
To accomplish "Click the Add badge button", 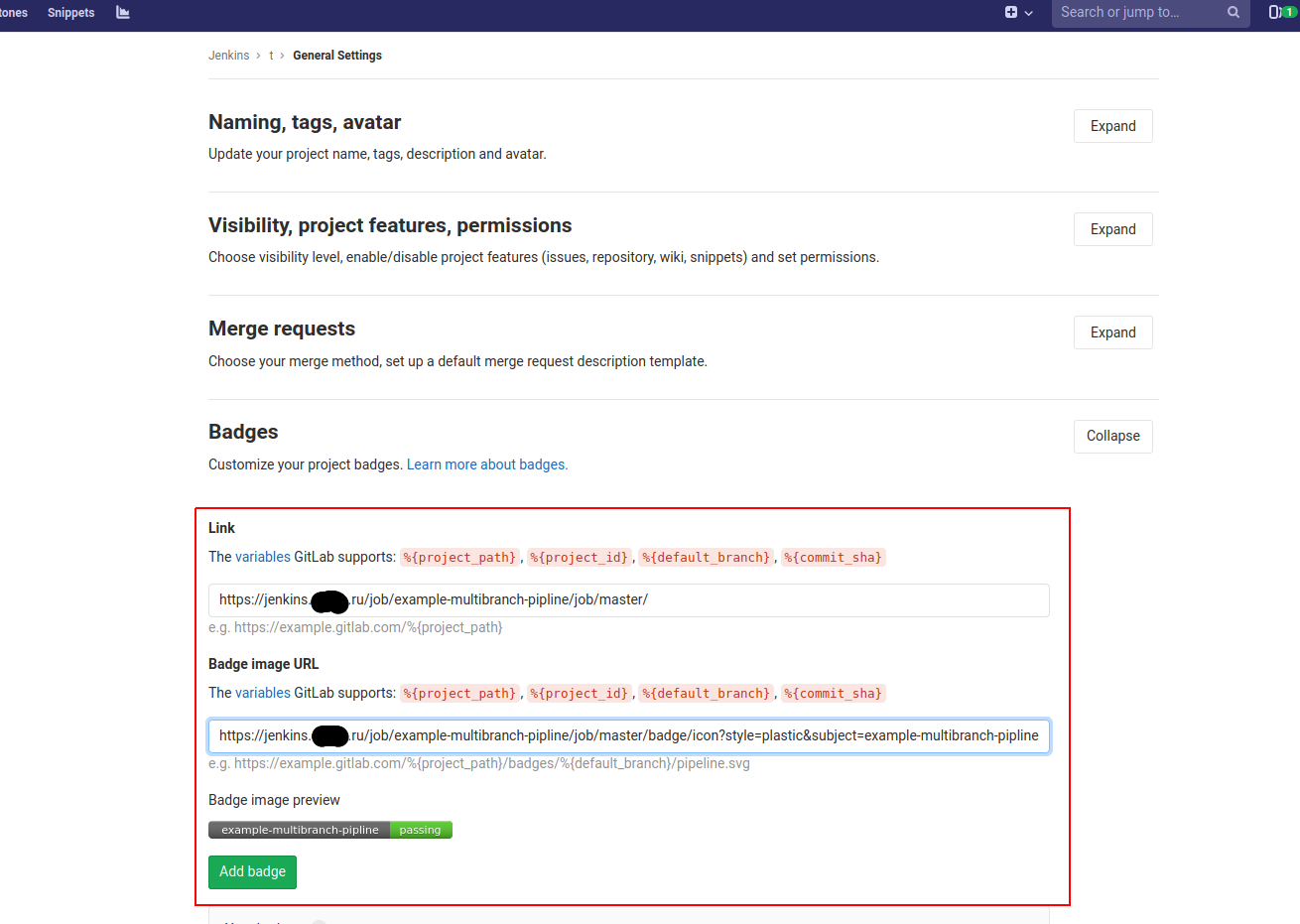I will [x=252, y=871].
